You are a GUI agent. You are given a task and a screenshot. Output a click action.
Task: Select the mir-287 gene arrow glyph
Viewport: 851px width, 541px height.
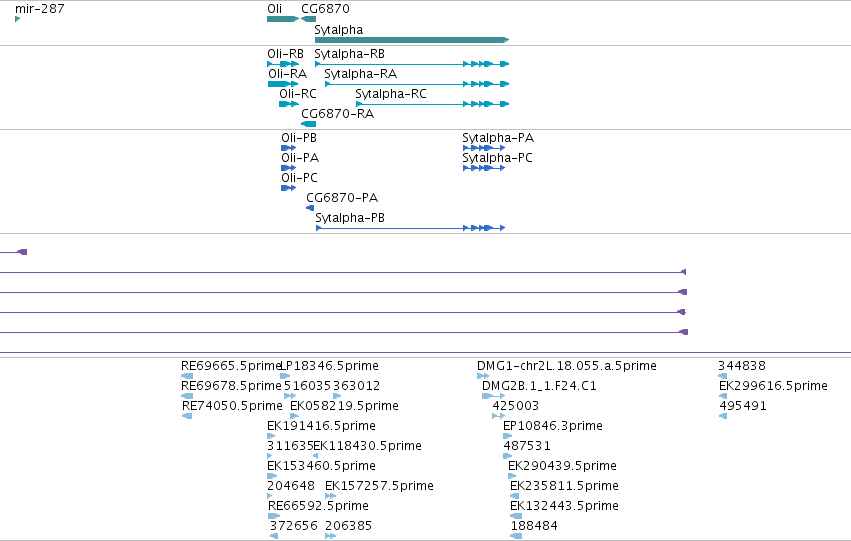pyautogui.click(x=17, y=19)
